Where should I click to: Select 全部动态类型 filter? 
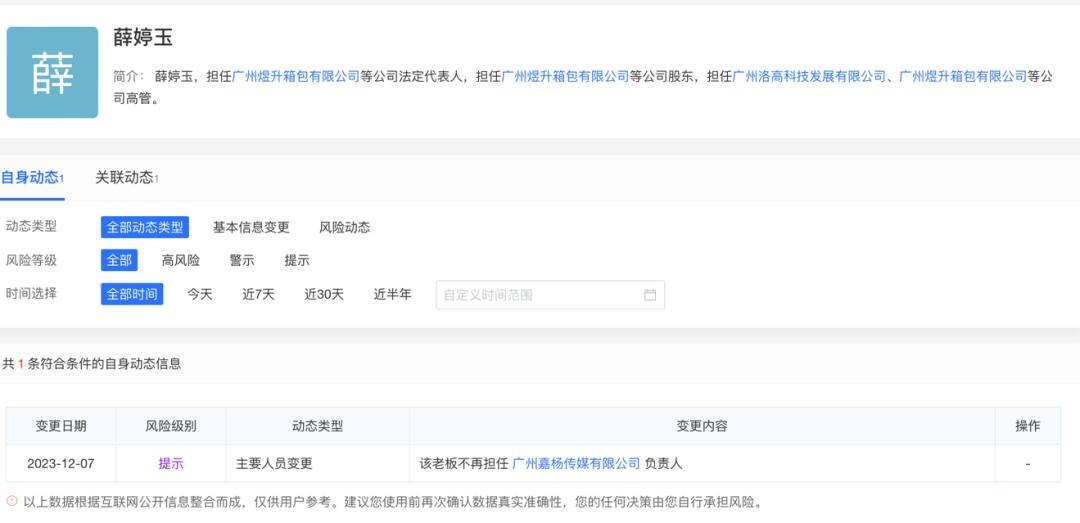click(x=145, y=227)
